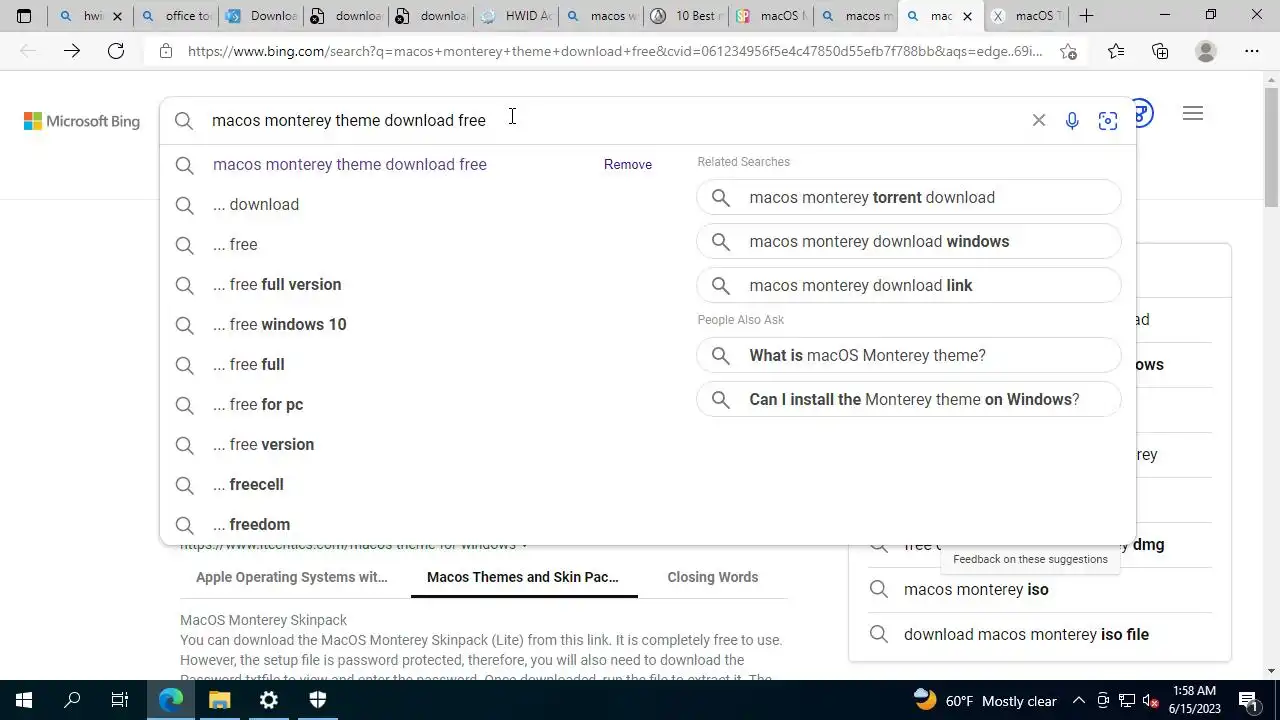The image size is (1280, 720).
Task: Open notification center icon
Action: pyautogui.click(x=1248, y=700)
